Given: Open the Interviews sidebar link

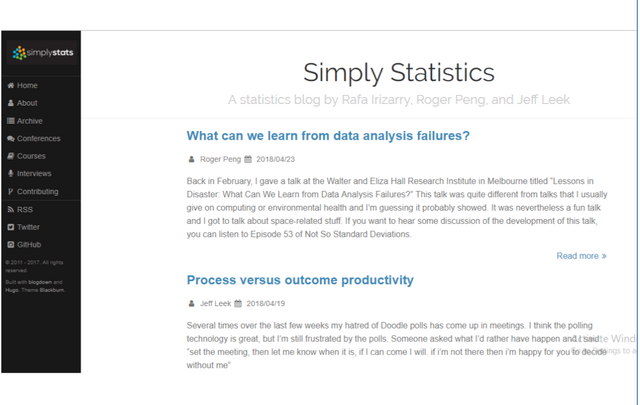Looking at the screenshot, I should tap(34, 173).
